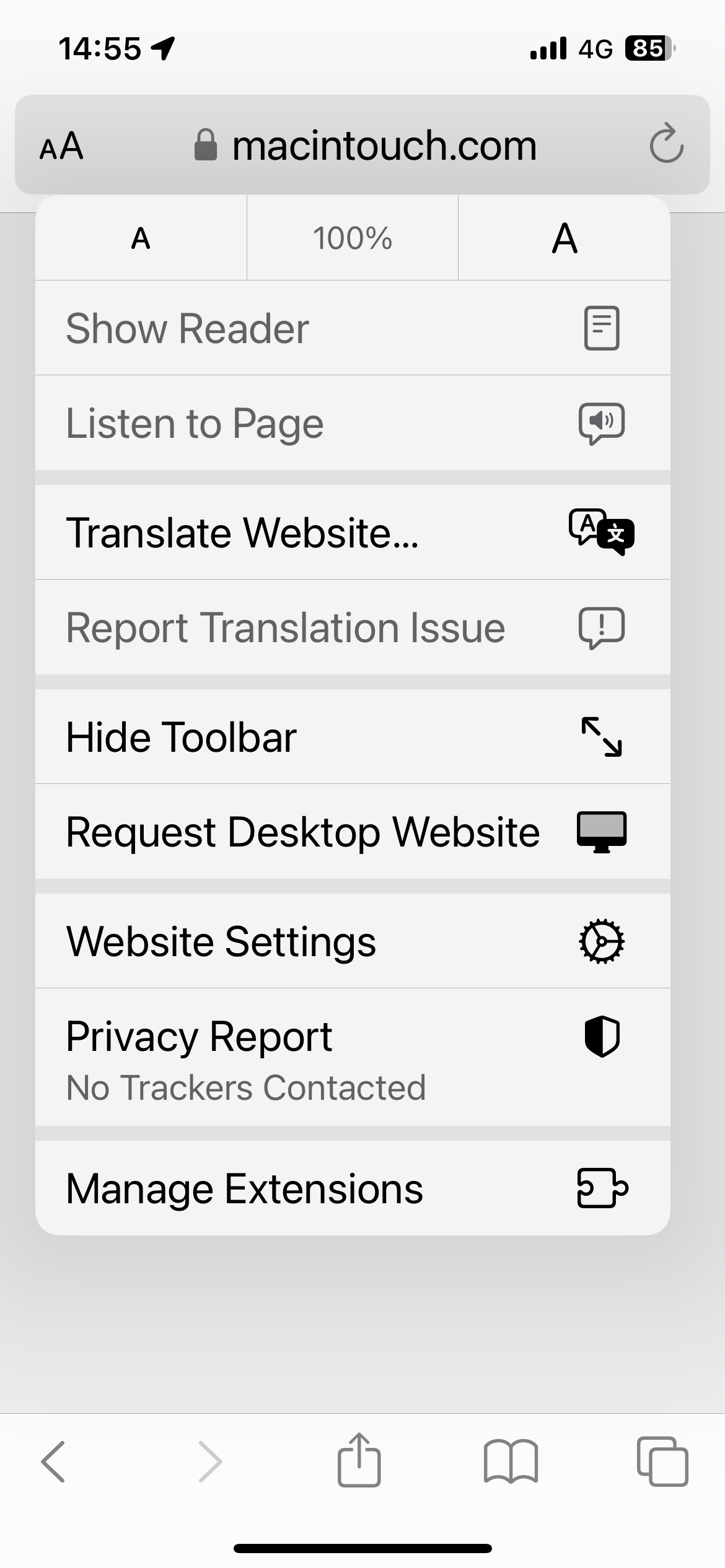Open Manage Extensions

coord(245,1189)
